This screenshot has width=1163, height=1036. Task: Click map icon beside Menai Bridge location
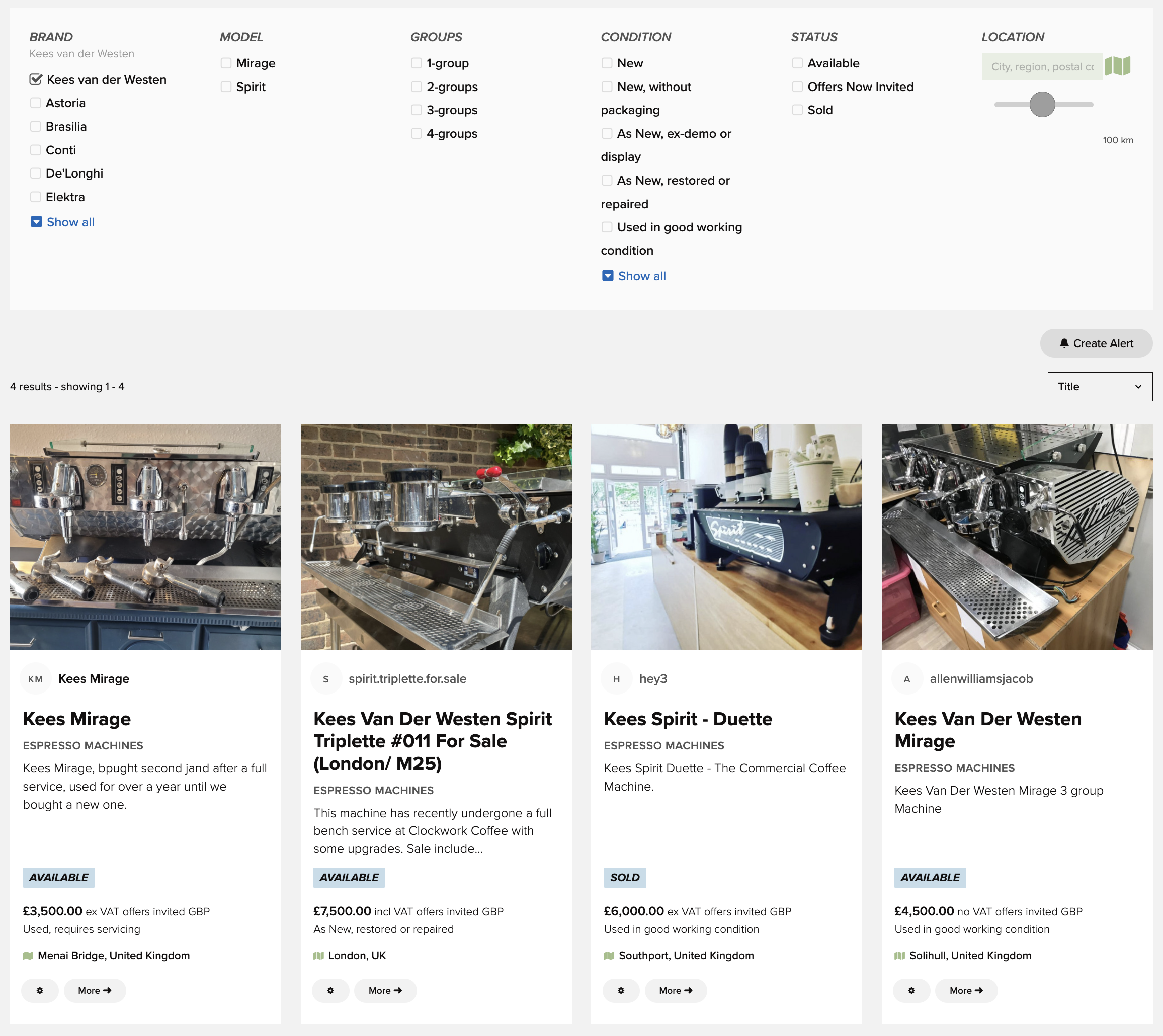click(28, 955)
